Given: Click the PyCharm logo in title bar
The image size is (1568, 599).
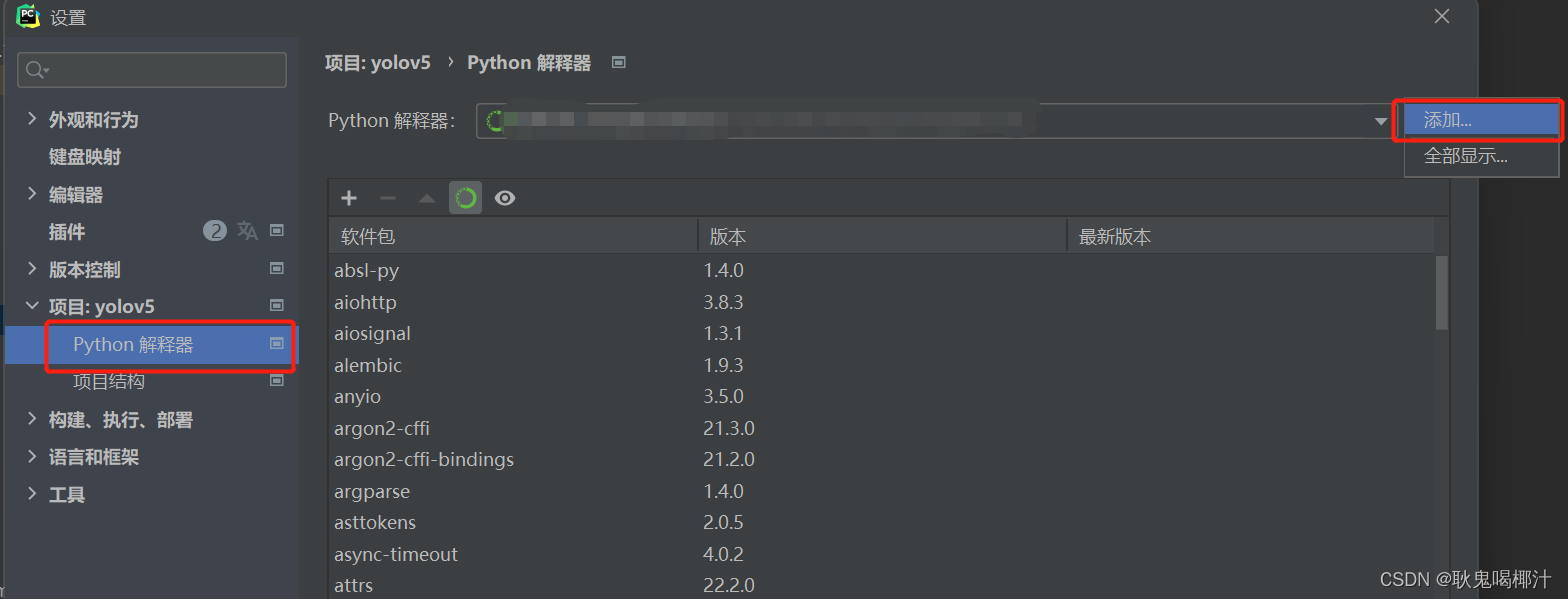Looking at the screenshot, I should (27, 16).
